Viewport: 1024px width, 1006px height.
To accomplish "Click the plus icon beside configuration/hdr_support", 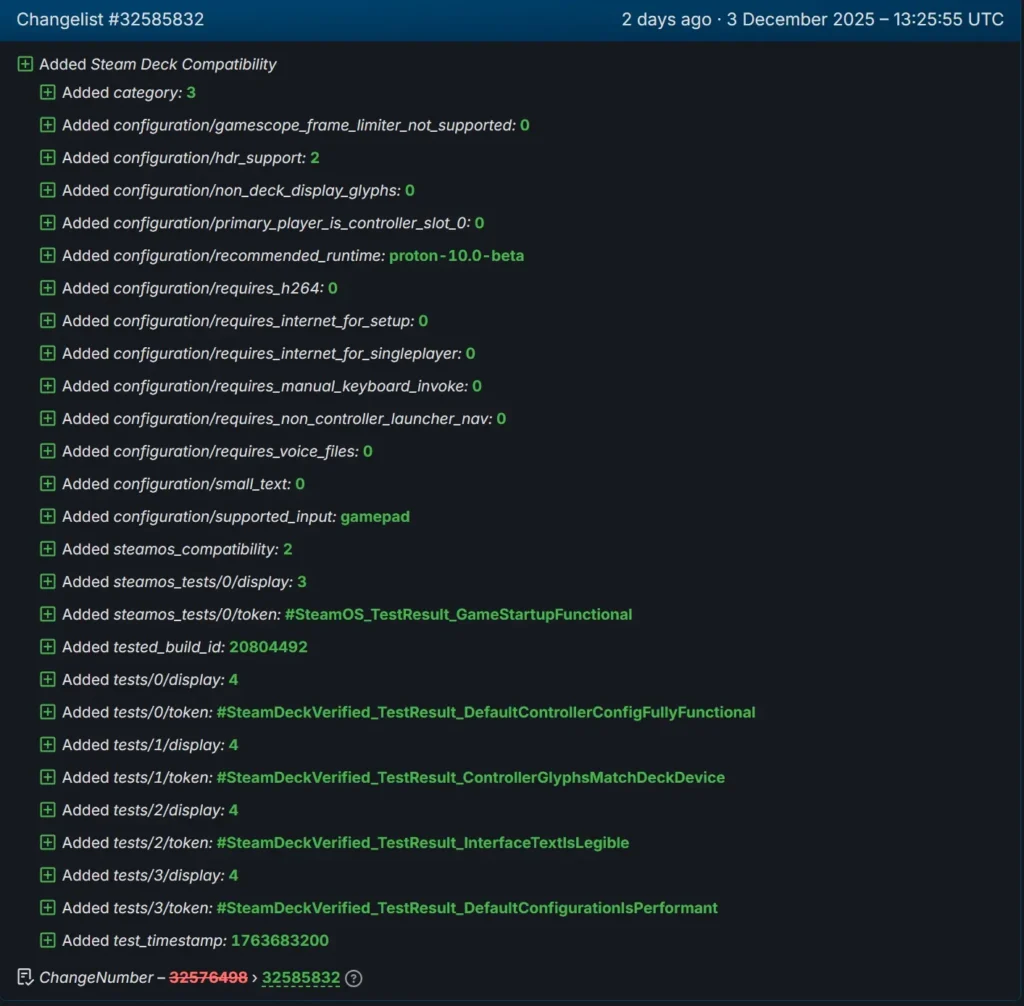I will (x=47, y=158).
